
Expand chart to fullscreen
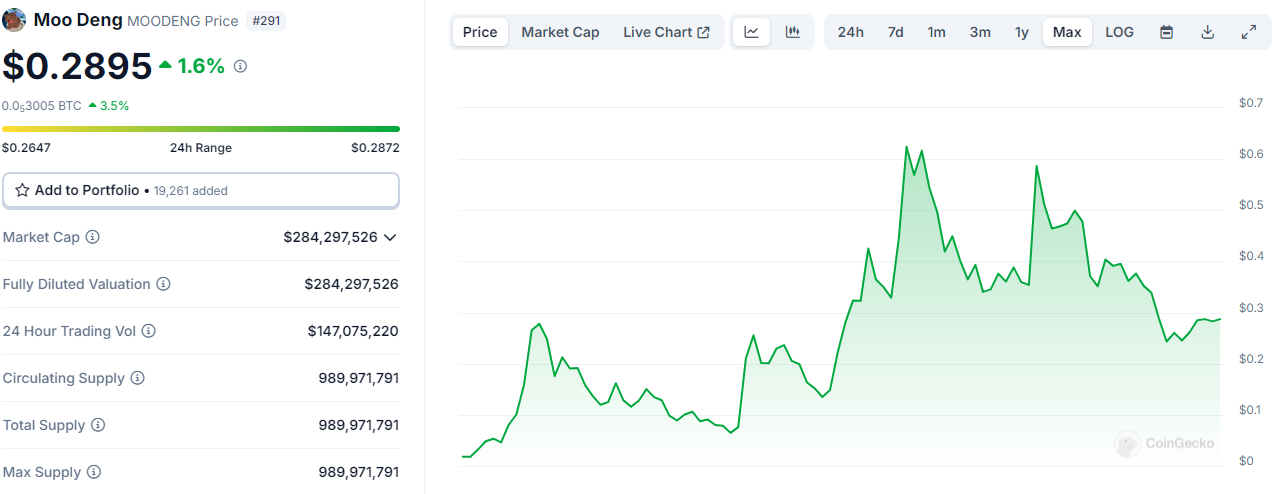point(1248,32)
